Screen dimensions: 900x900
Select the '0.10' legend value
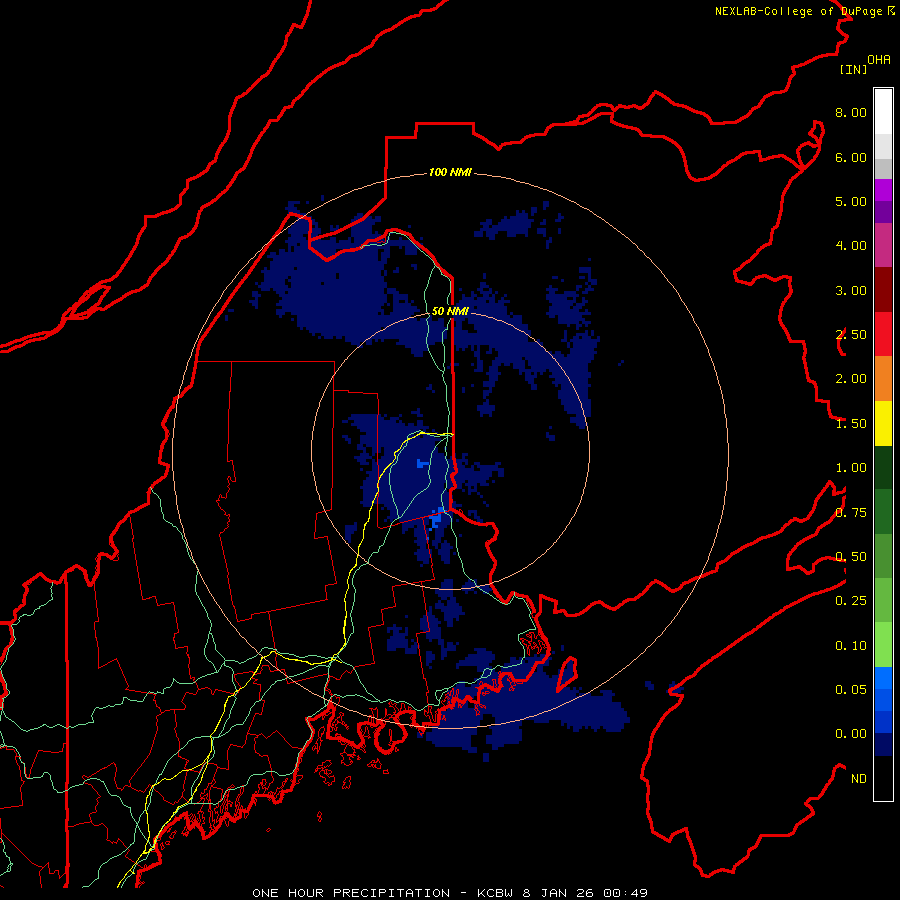851,646
